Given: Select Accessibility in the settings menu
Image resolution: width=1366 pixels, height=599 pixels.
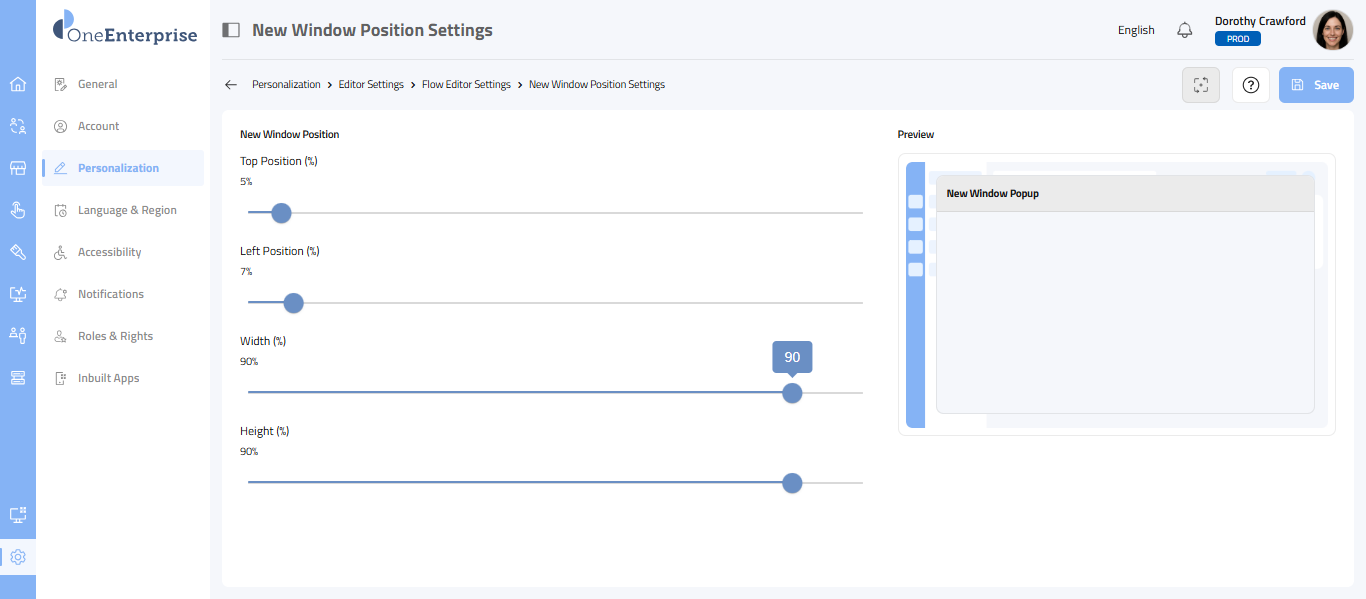Looking at the screenshot, I should coord(110,252).
